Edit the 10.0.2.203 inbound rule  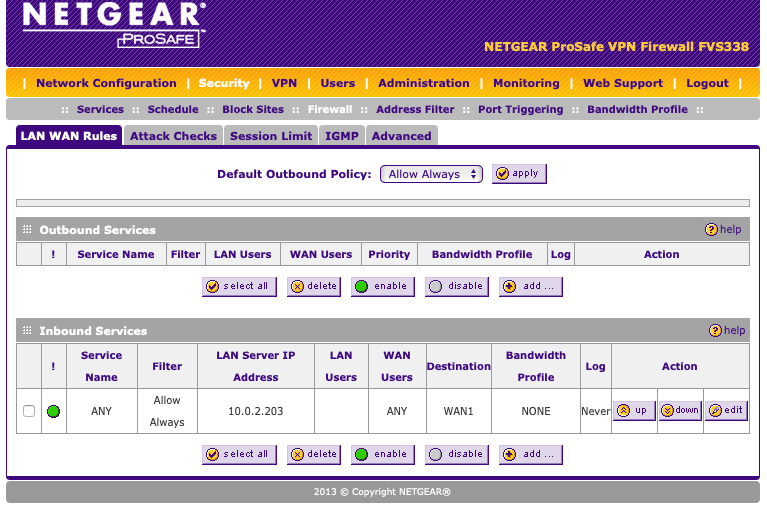(x=726, y=410)
